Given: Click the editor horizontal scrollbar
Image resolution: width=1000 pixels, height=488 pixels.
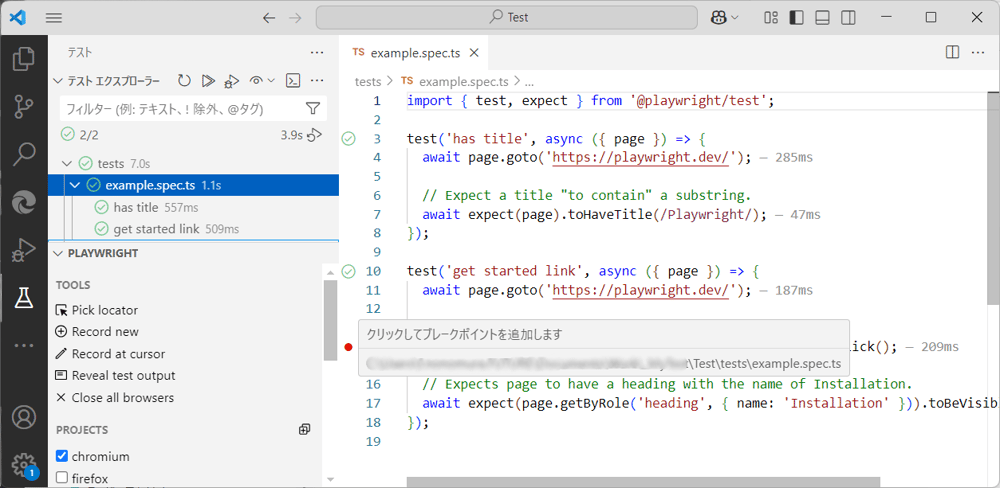Looking at the screenshot, I should (x=643, y=482).
